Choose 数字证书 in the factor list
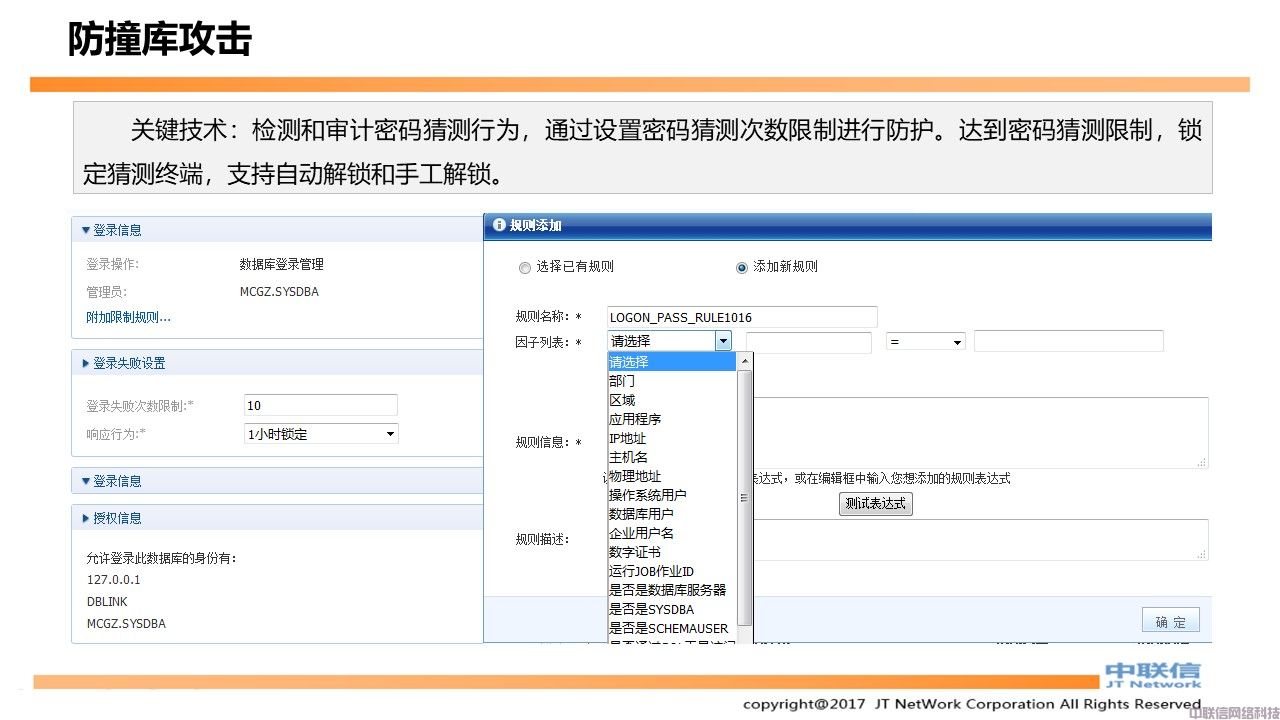The height and width of the screenshot is (720, 1280). click(x=672, y=552)
